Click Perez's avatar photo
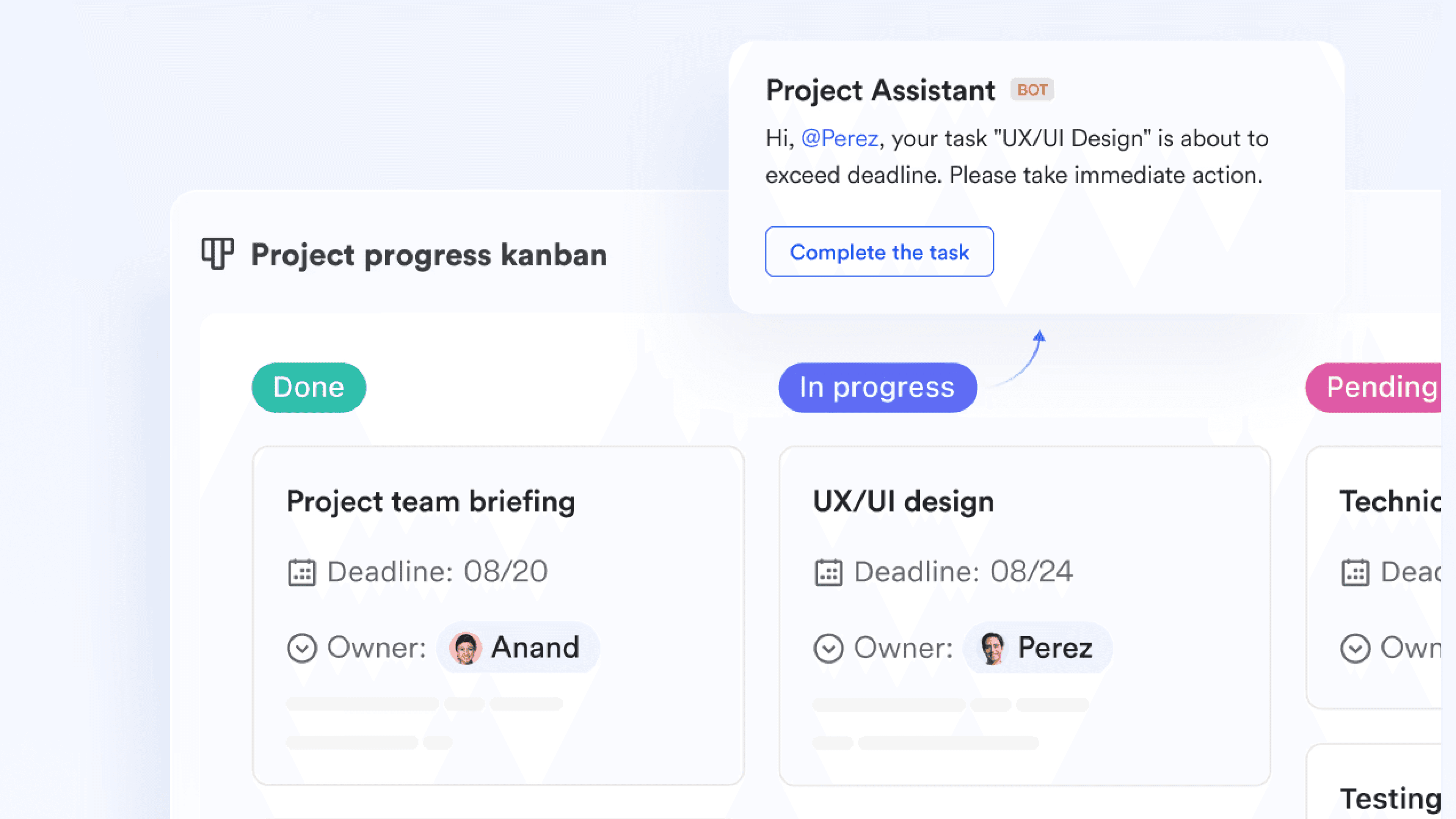Screen dimensions: 1456x819 [x=993, y=648]
